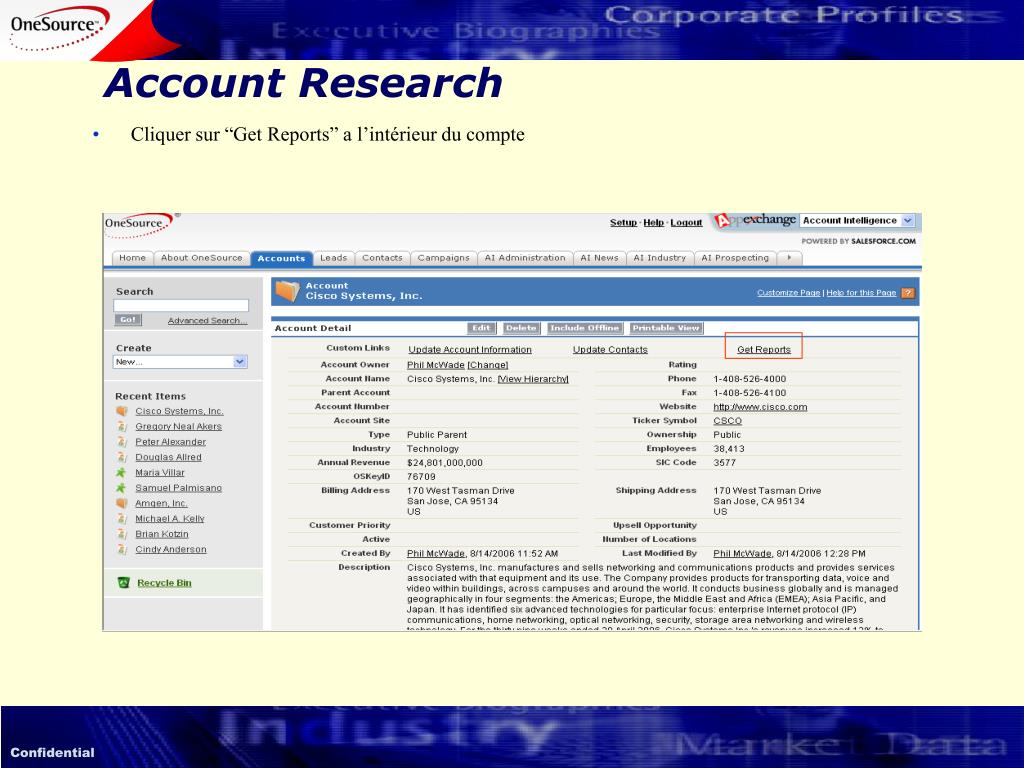Image resolution: width=1024 pixels, height=768 pixels.
Task: Click the account icon next to Cisco Systems, Inc. in Recent Items
Action: 121,411
